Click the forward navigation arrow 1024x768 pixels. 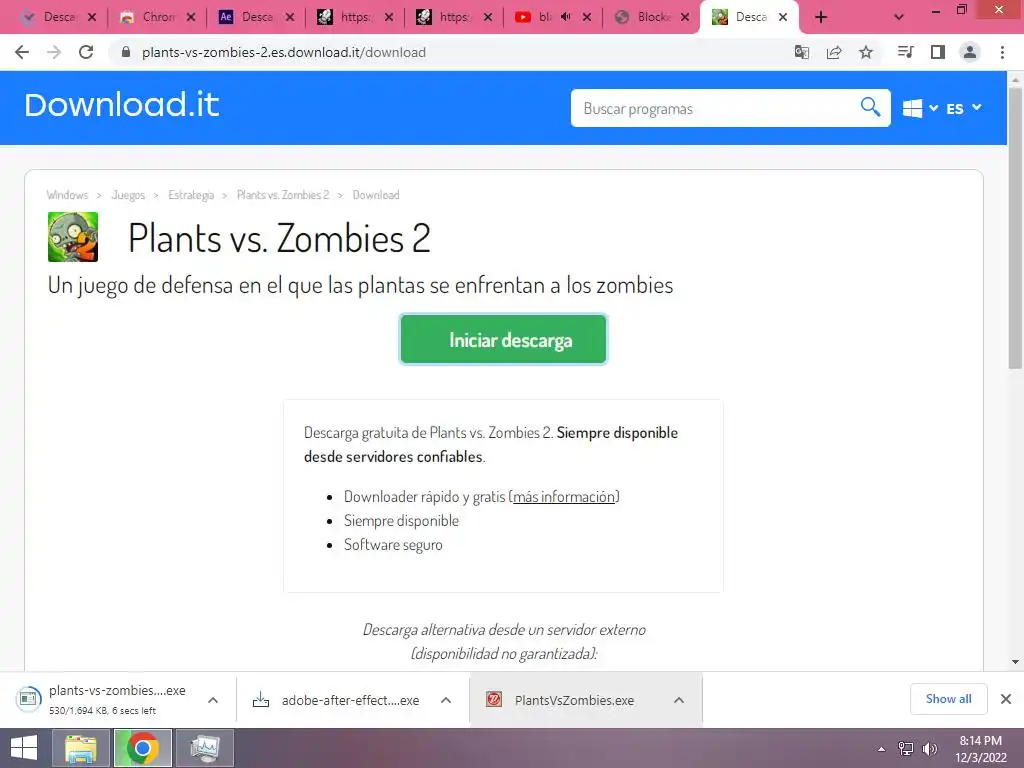pos(54,52)
